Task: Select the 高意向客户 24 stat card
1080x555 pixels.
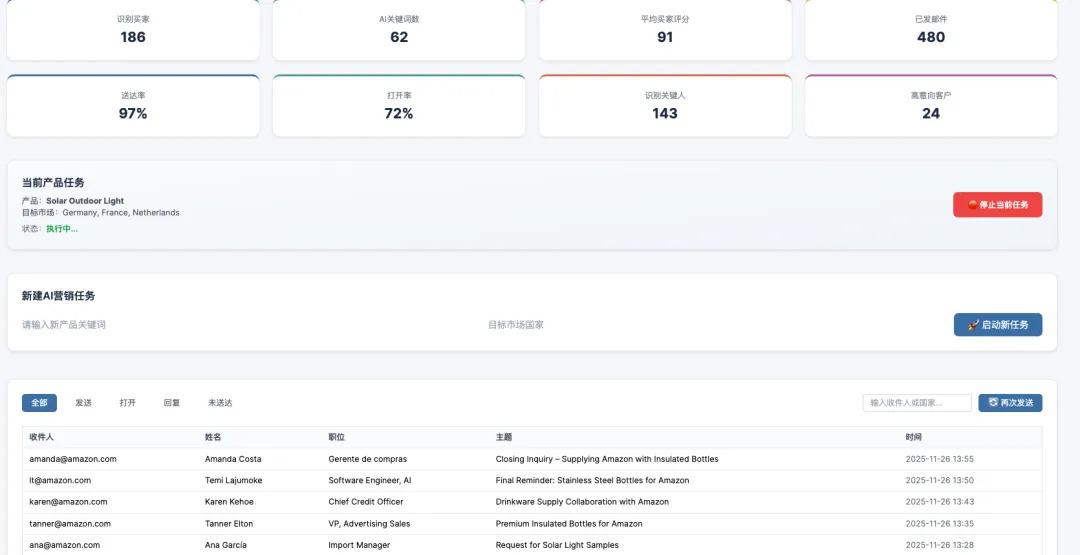Action: click(x=930, y=106)
